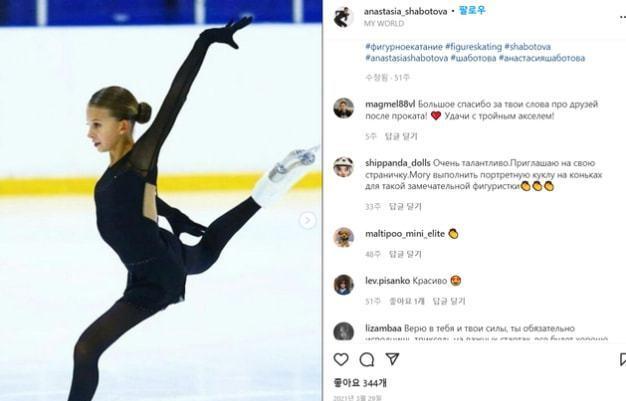Open lev.pisanko avatar picture

(x=343, y=284)
